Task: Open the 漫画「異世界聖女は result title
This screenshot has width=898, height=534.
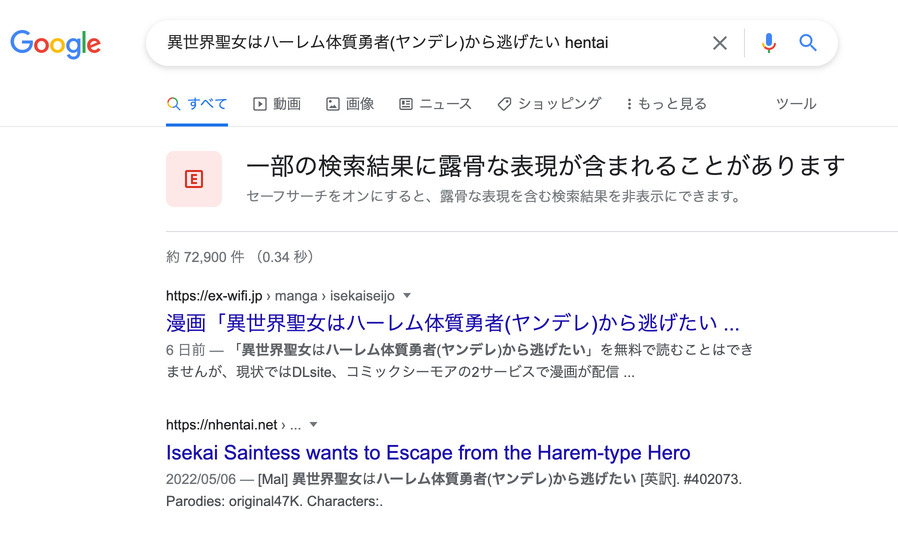Action: (x=452, y=323)
